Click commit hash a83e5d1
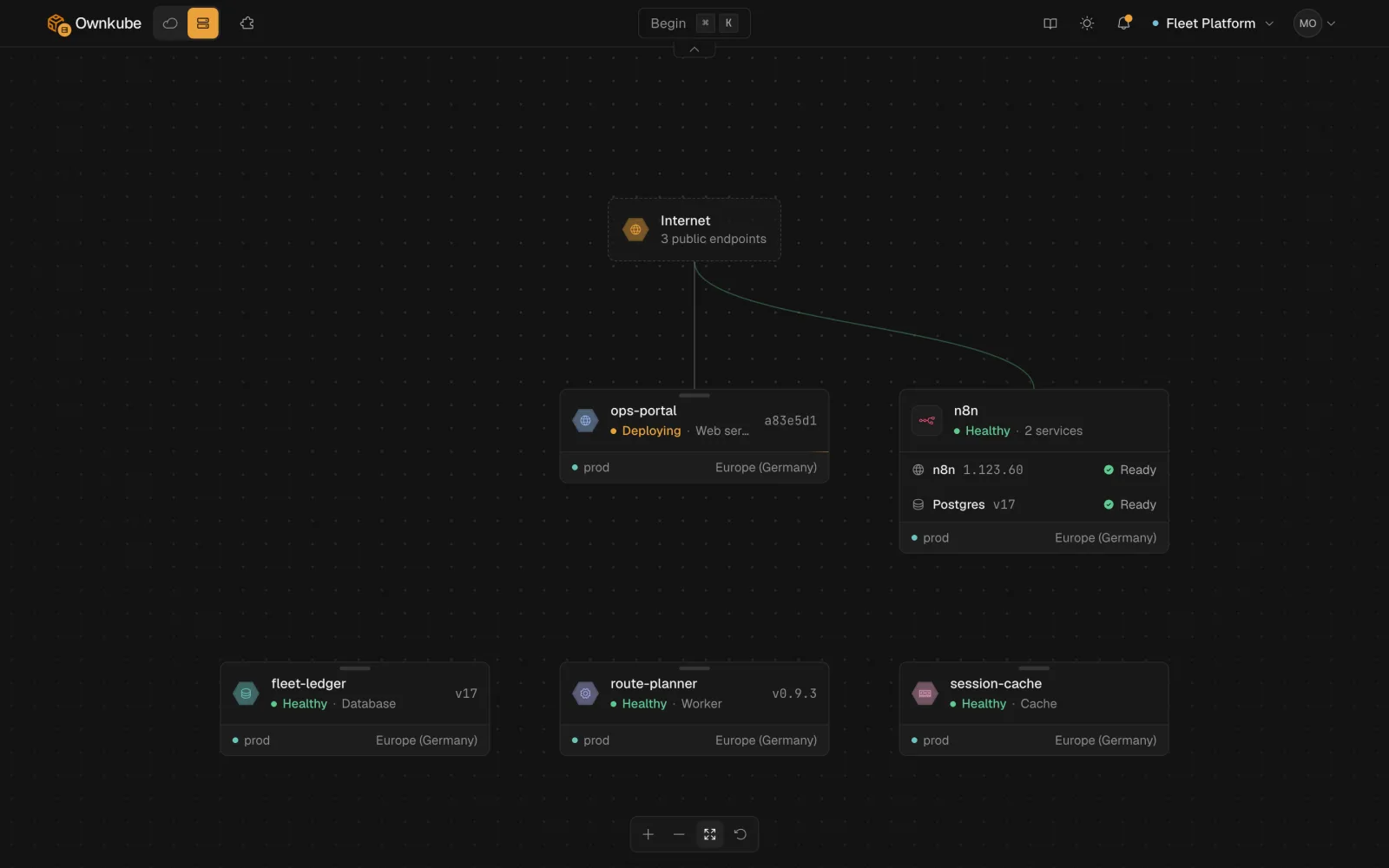The height and width of the screenshot is (868, 1389). click(x=790, y=421)
